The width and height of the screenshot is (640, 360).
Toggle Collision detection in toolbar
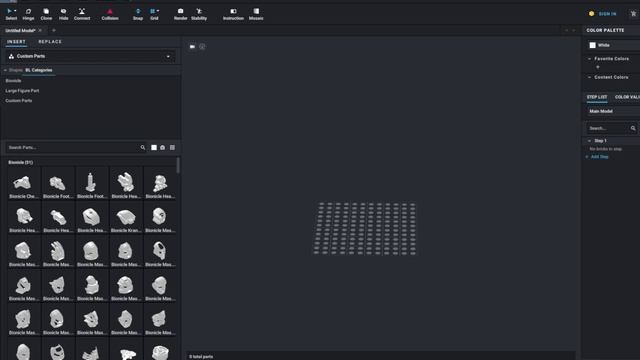pyautogui.click(x=110, y=14)
